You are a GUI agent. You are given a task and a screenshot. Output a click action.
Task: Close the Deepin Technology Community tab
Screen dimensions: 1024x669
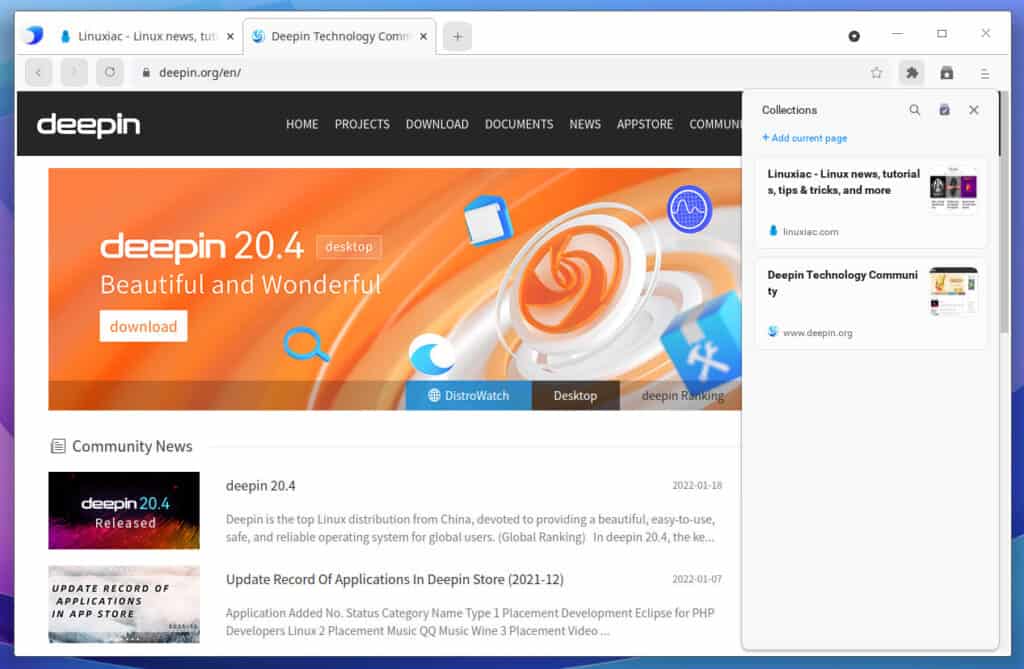coord(423,37)
